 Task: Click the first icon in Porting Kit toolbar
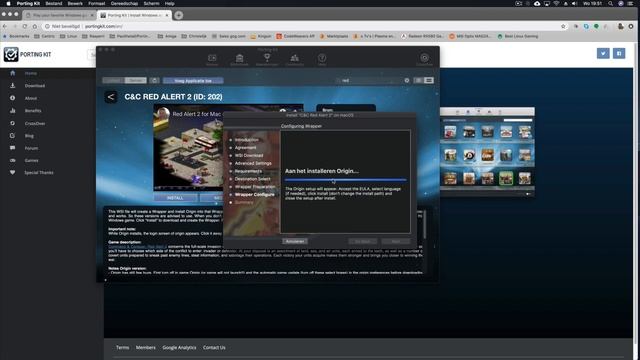pyautogui.click(x=212, y=58)
